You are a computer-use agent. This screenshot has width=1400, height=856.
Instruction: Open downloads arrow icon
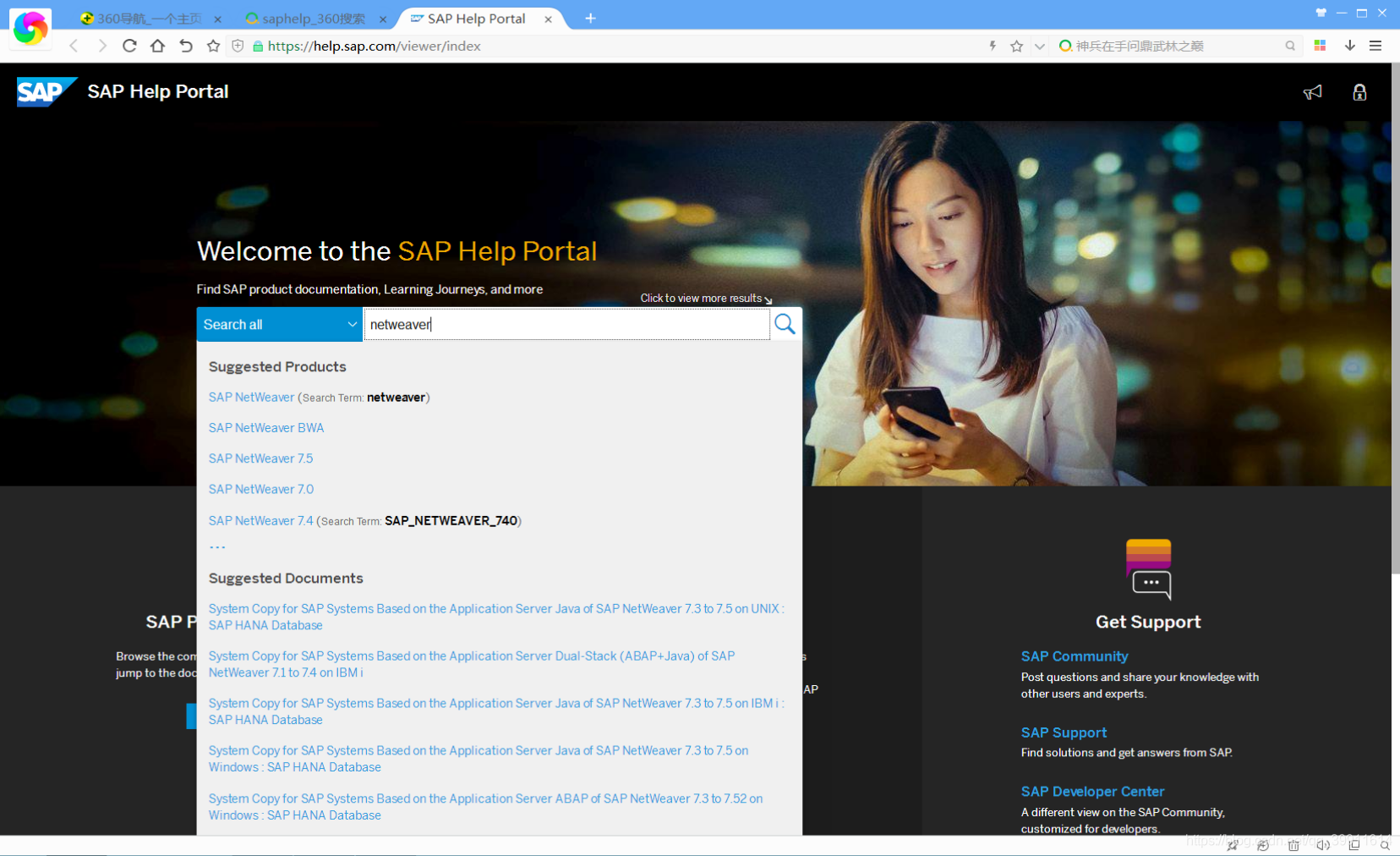click(1350, 46)
